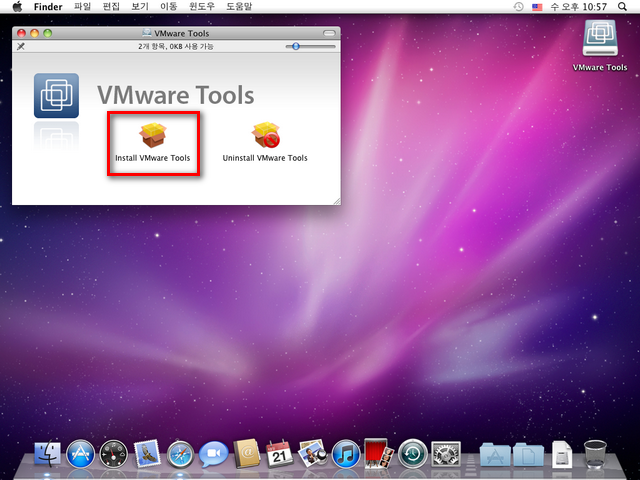640x480 pixels.
Task: Open System Preferences from the Dock
Action: pyautogui.click(x=446, y=454)
